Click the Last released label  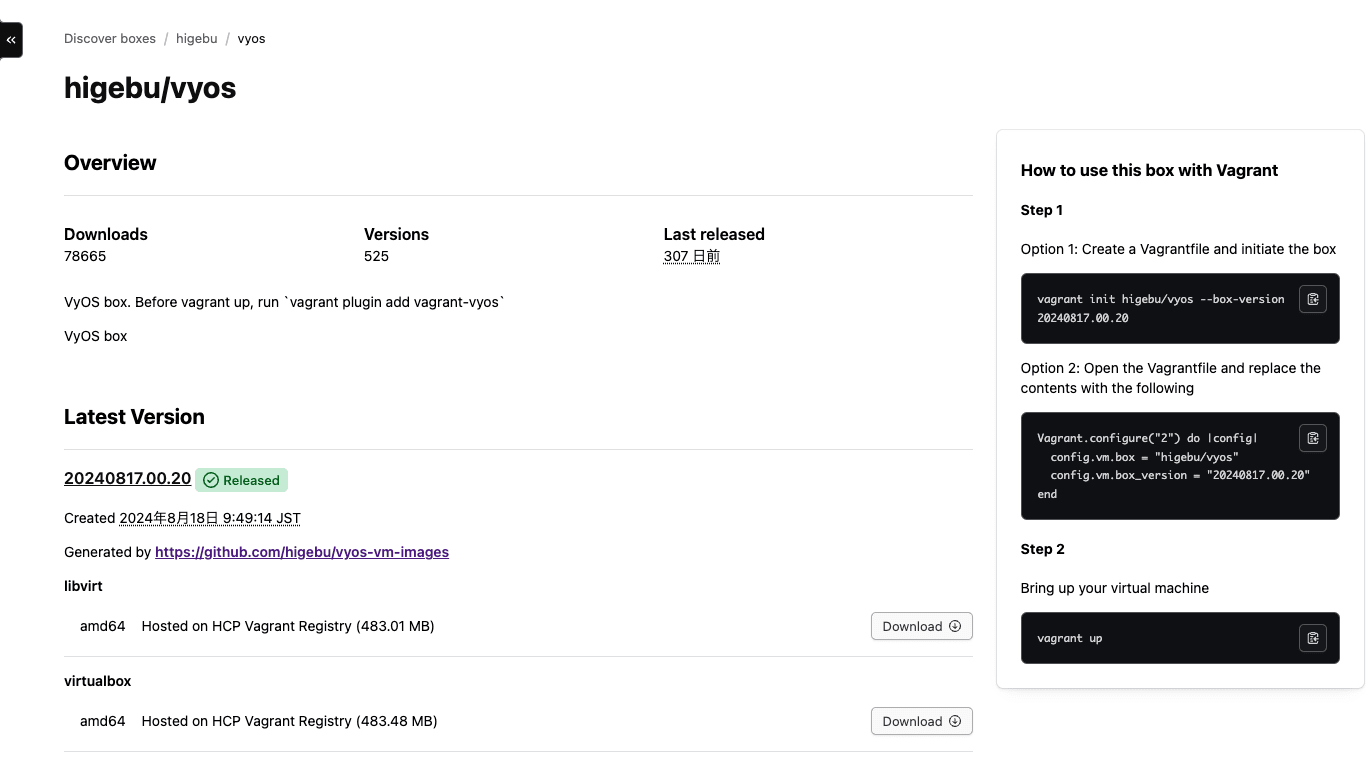714,234
